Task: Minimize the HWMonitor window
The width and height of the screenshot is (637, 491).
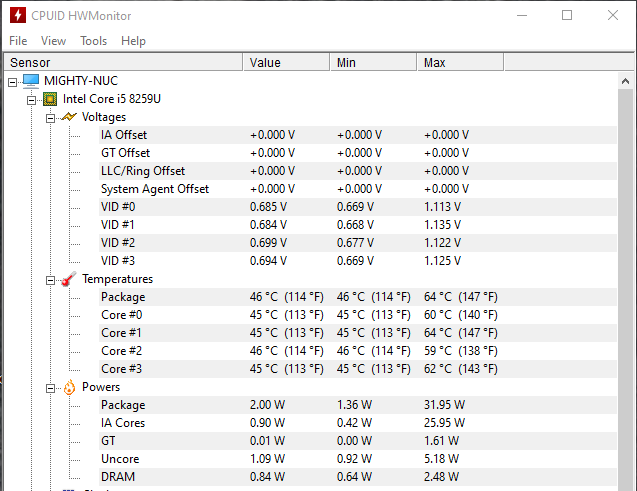Action: pos(522,15)
